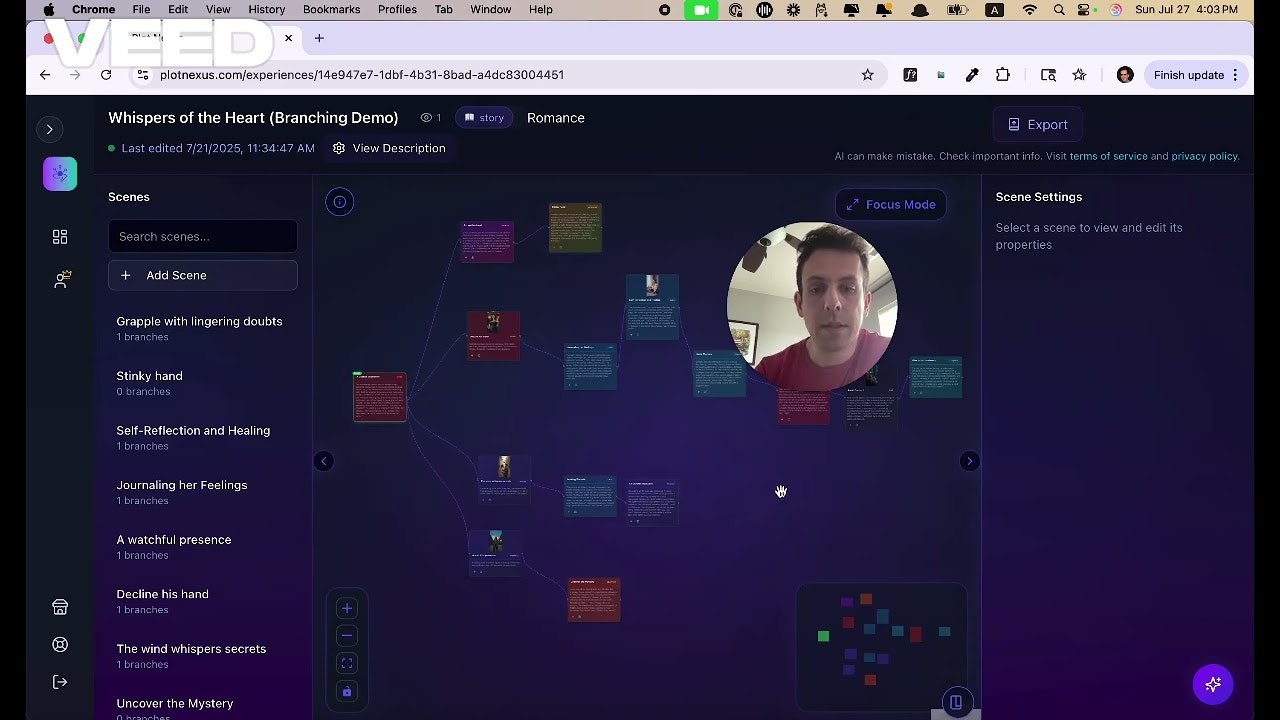Click the help icon near the sidebar bottom
This screenshot has height=720, width=1280.
click(x=60, y=644)
